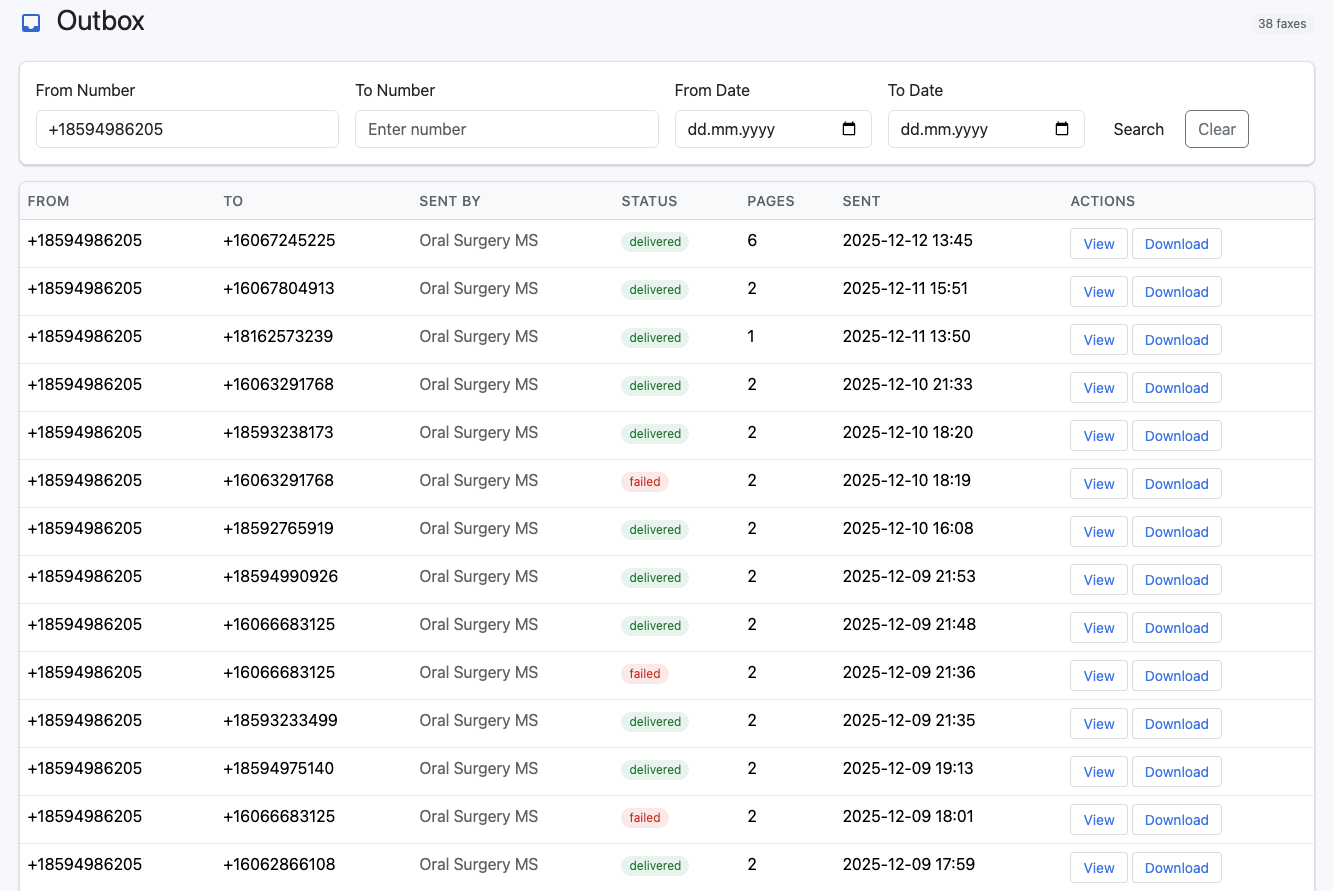Click the failed status badge at 2025-12-09 21:36

point(644,674)
